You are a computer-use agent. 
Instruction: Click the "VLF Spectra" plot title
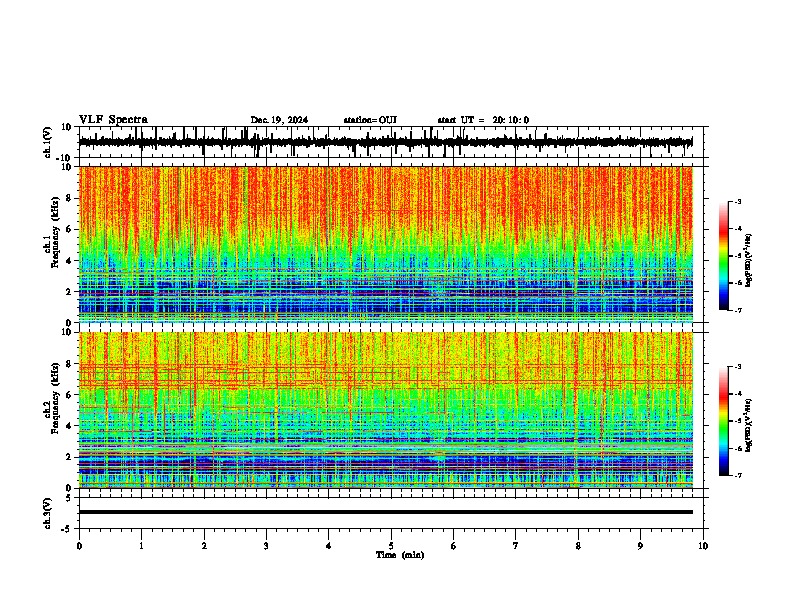pyautogui.click(x=113, y=120)
